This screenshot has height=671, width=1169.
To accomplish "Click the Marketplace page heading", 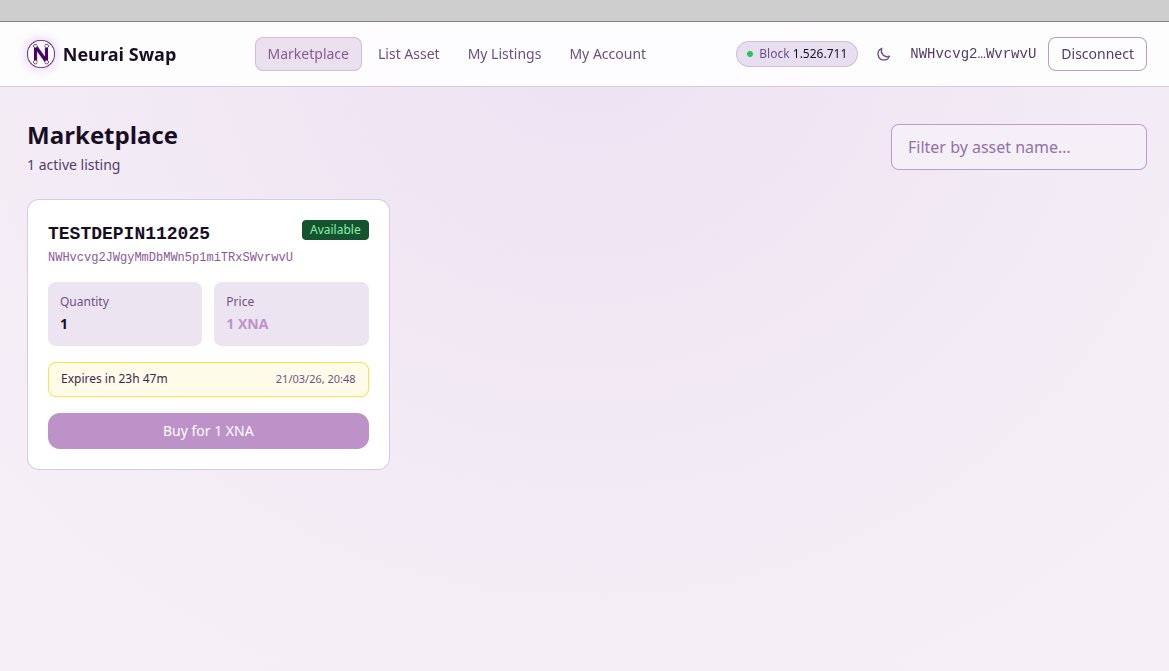I will click(102, 136).
